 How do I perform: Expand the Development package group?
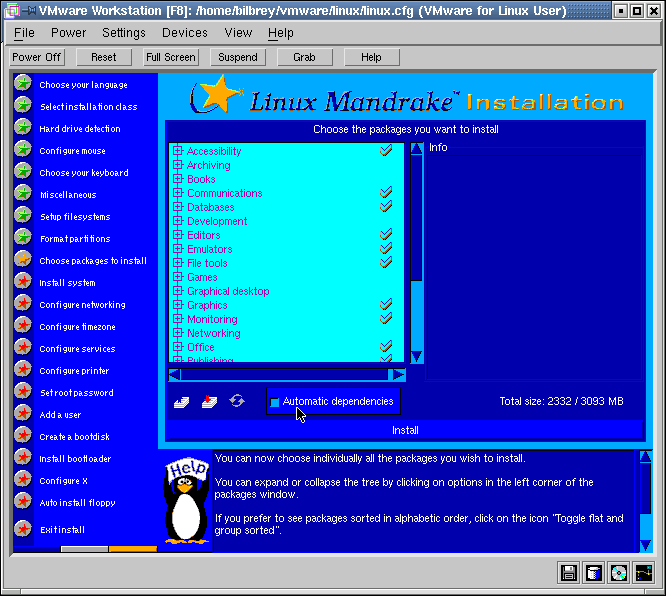point(178,222)
